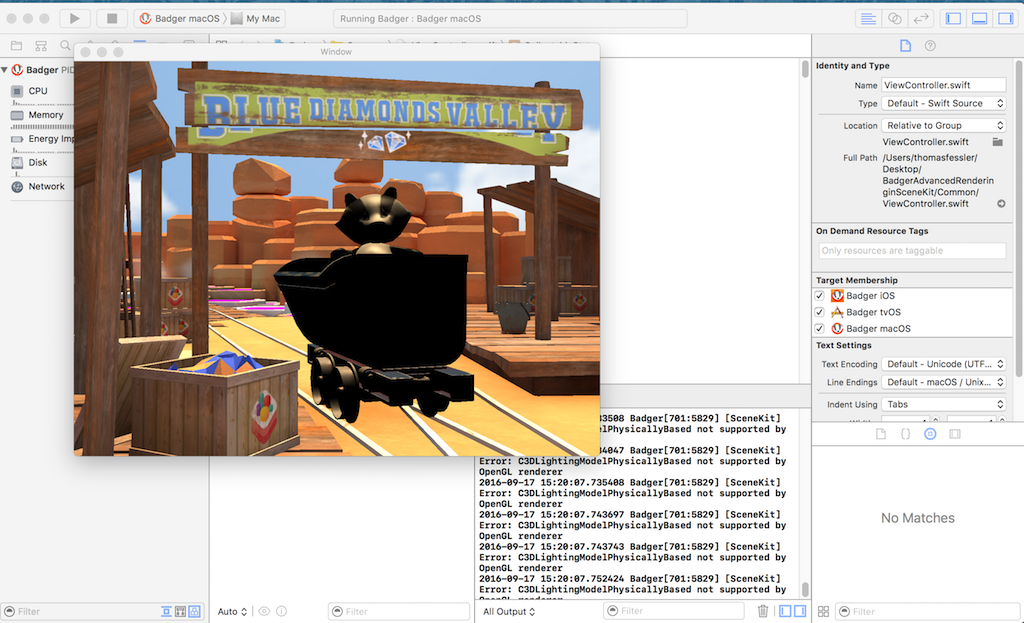Screen dimensions: 1024x623
Task: Open the Indent Using dropdown
Action: [944, 403]
